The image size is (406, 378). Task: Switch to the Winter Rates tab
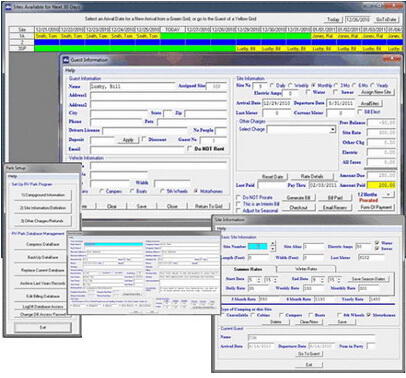pyautogui.click(x=306, y=269)
